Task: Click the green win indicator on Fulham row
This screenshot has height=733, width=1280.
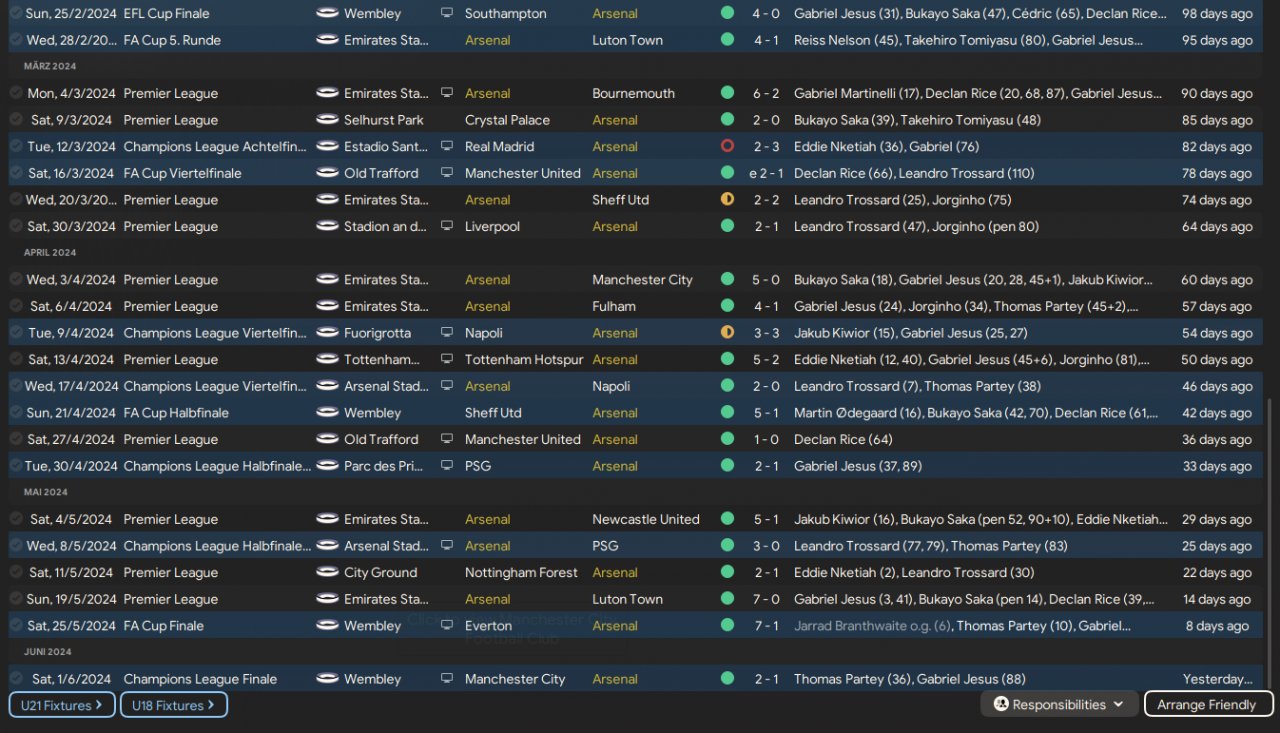Action: point(727,306)
